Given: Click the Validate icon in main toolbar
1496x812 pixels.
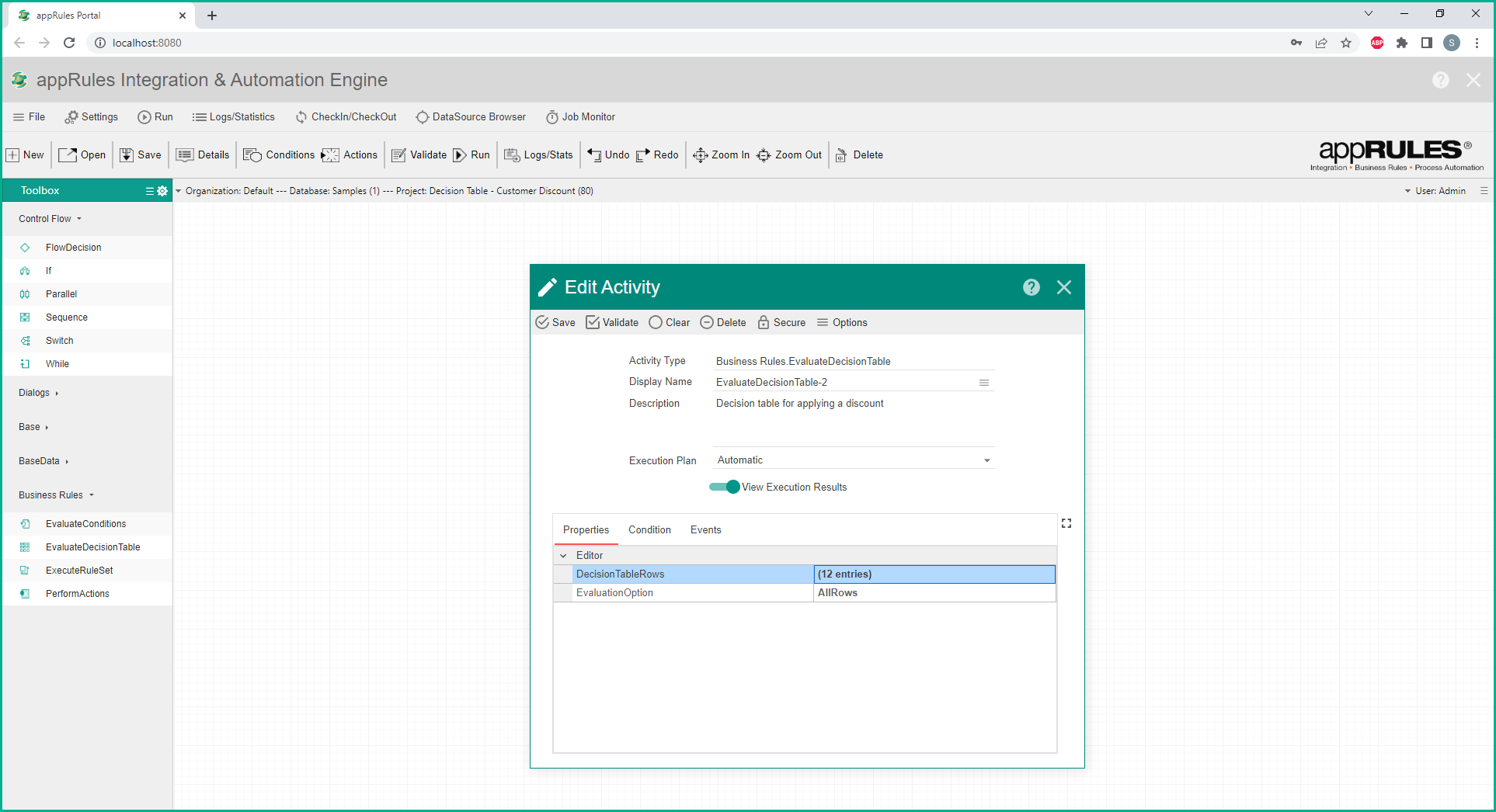Looking at the screenshot, I should point(399,155).
